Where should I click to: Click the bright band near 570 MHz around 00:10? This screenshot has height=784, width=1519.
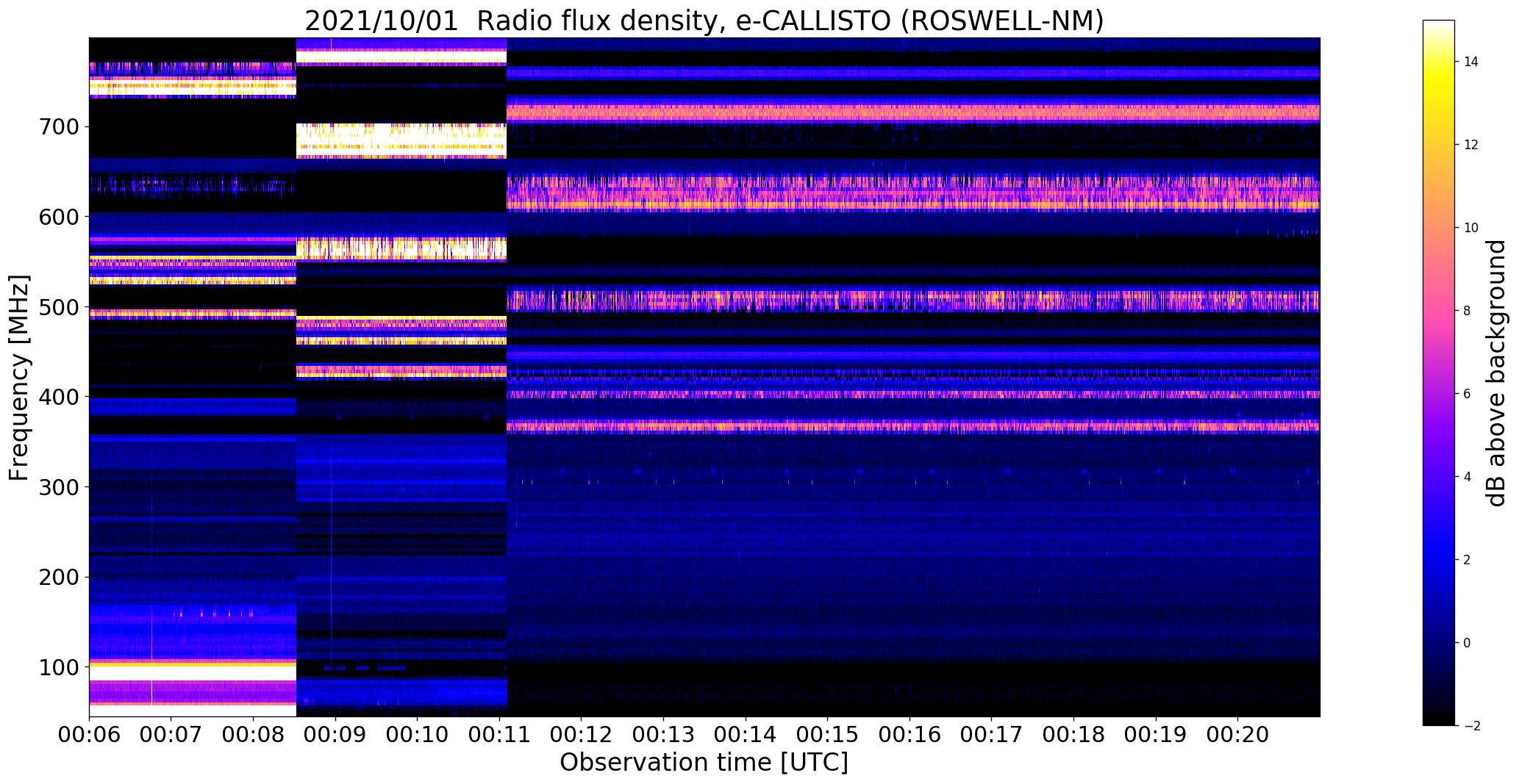pos(401,248)
